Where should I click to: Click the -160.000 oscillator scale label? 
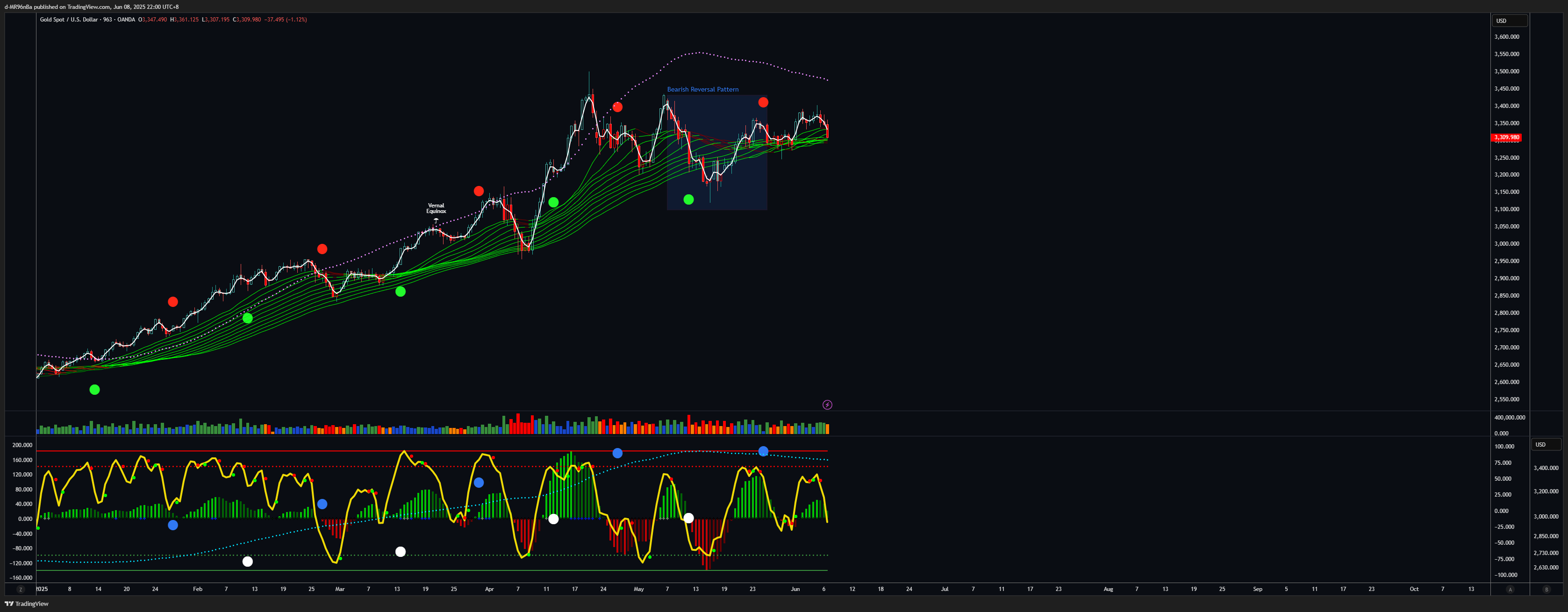(x=21, y=578)
